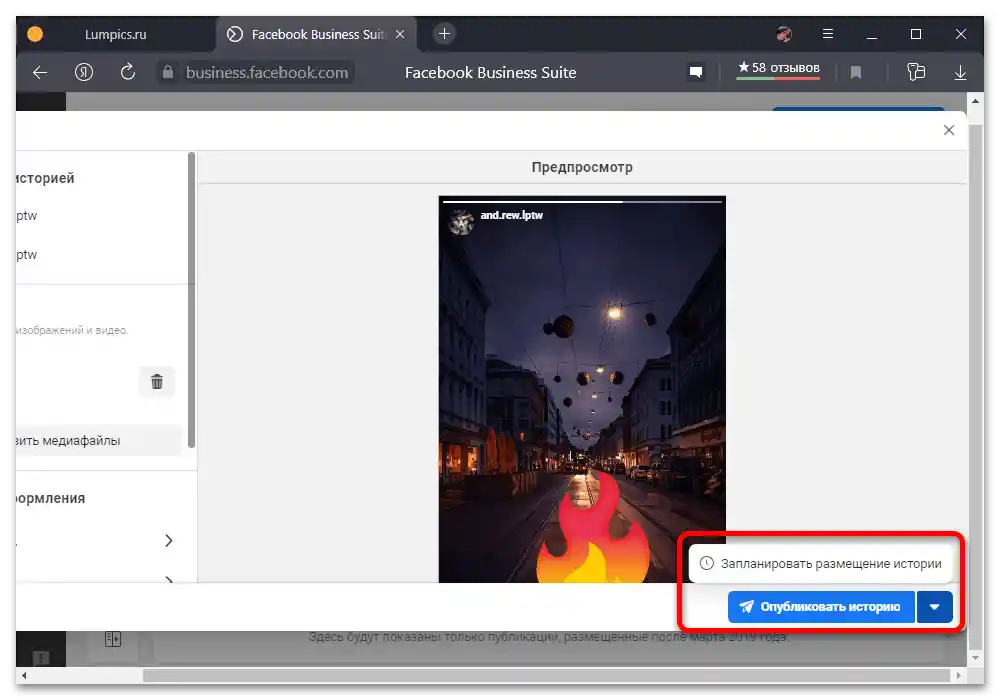The width and height of the screenshot is (1000, 700).
Task: Click the trash icon to delete media
Action: 157,381
